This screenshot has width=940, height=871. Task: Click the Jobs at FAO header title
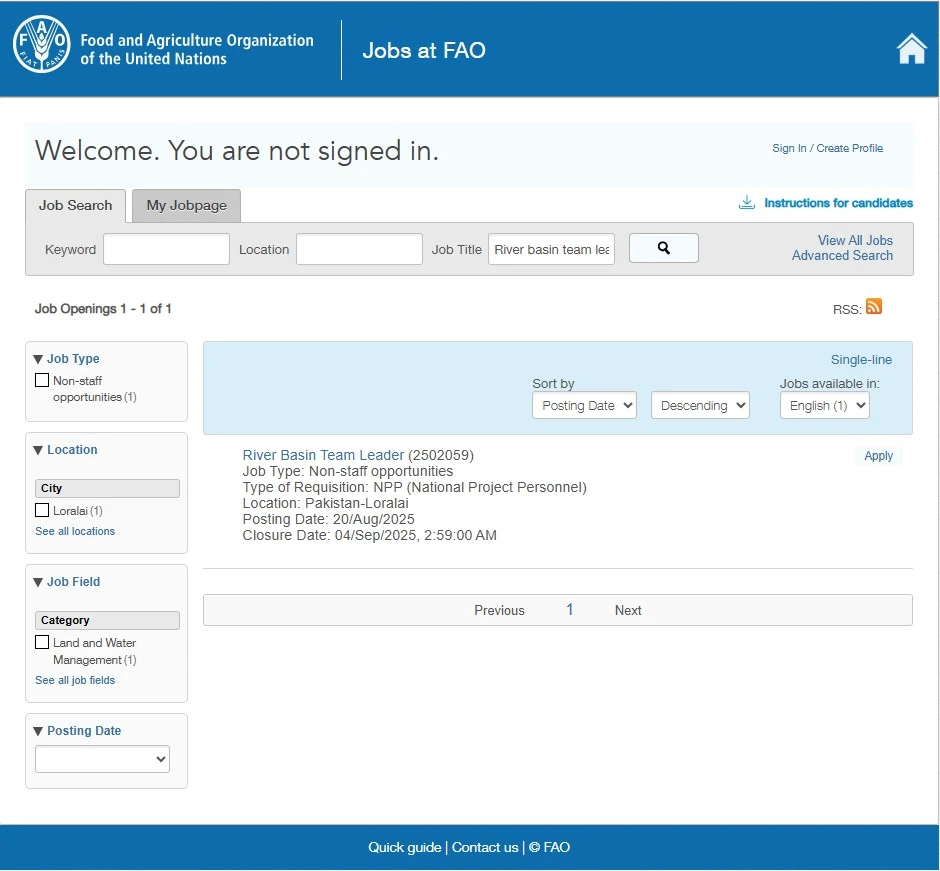(x=424, y=50)
